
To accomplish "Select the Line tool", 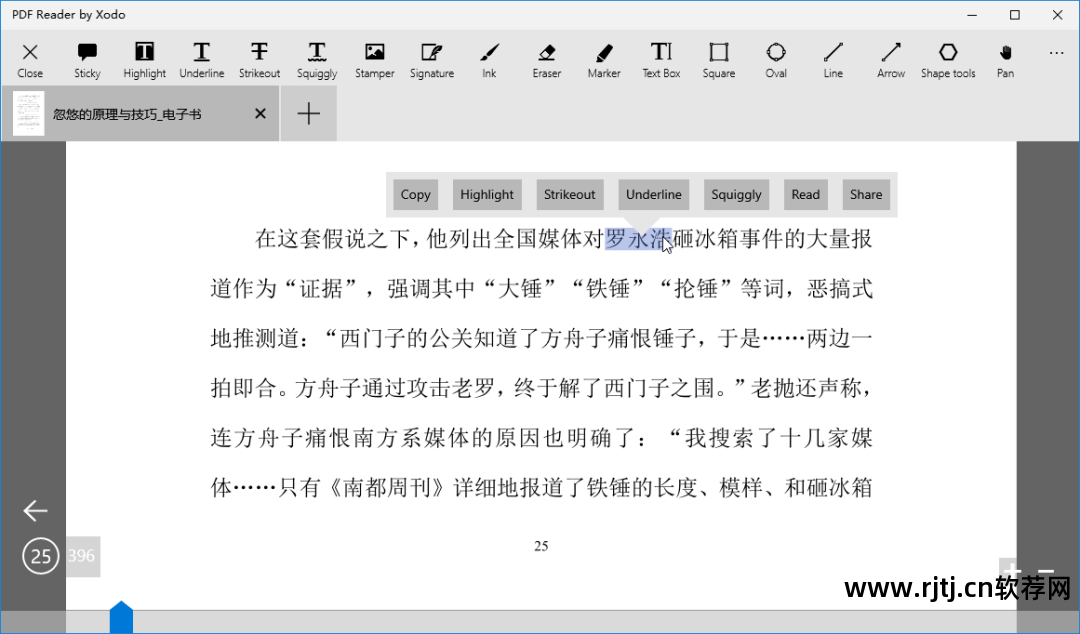I will coord(833,61).
